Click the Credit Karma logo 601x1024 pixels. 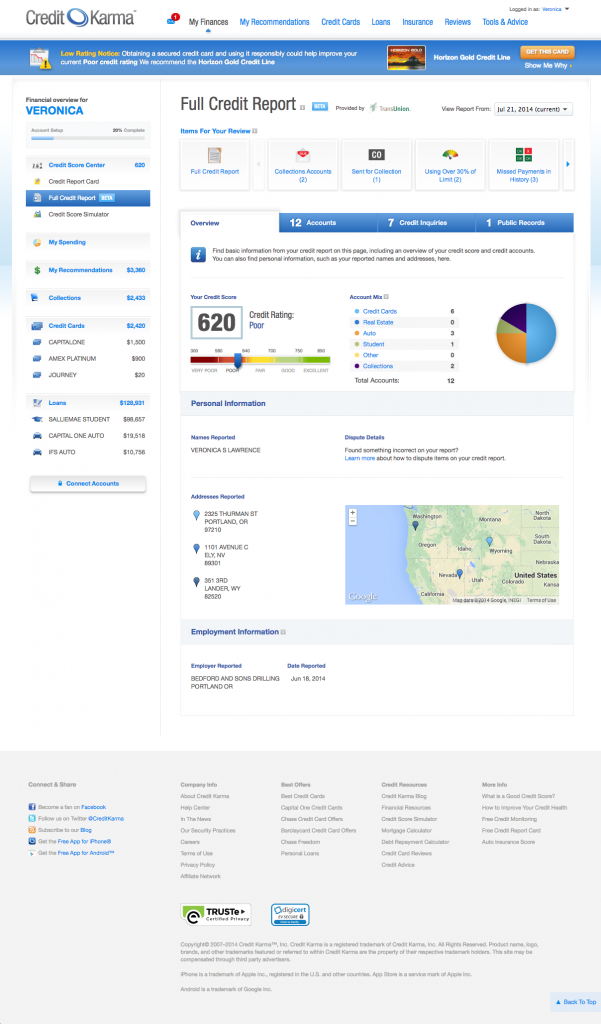point(80,18)
